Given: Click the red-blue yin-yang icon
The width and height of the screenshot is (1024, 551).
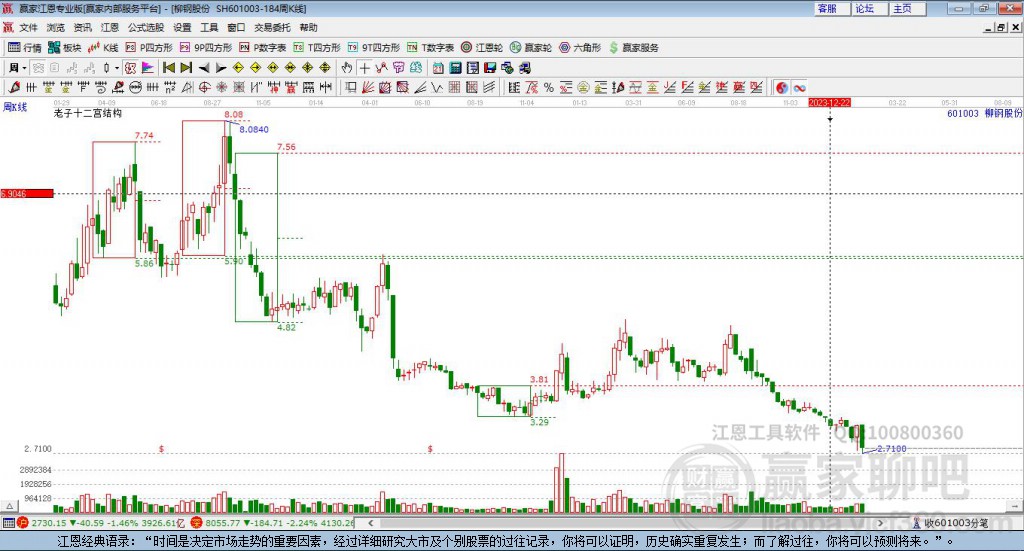Looking at the screenshot, I should pos(782,87).
